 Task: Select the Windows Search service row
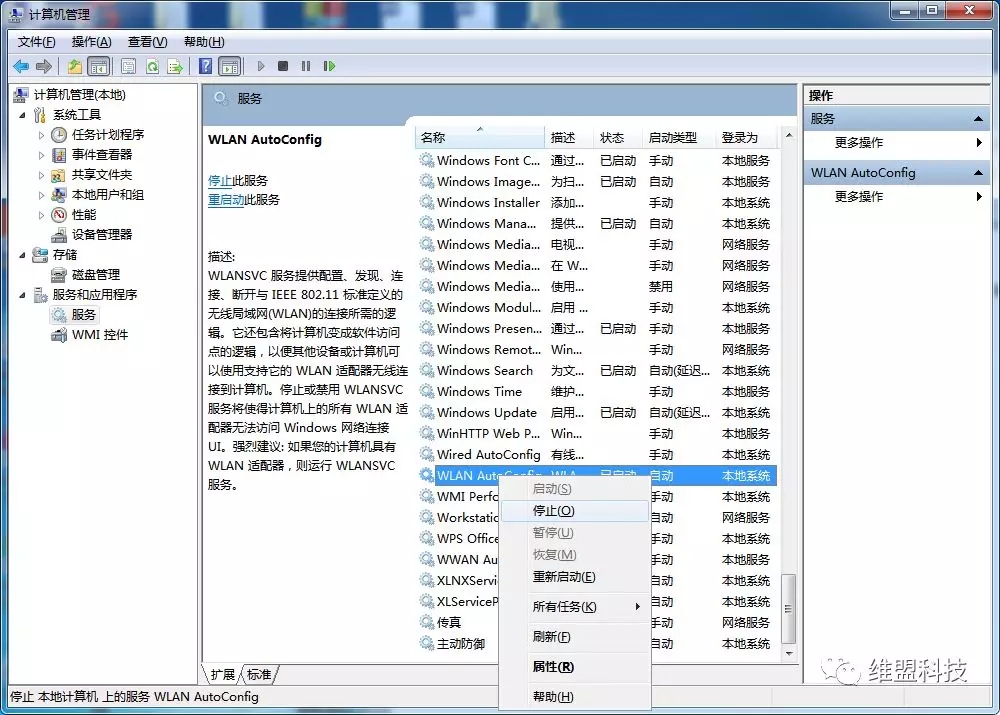pos(596,371)
